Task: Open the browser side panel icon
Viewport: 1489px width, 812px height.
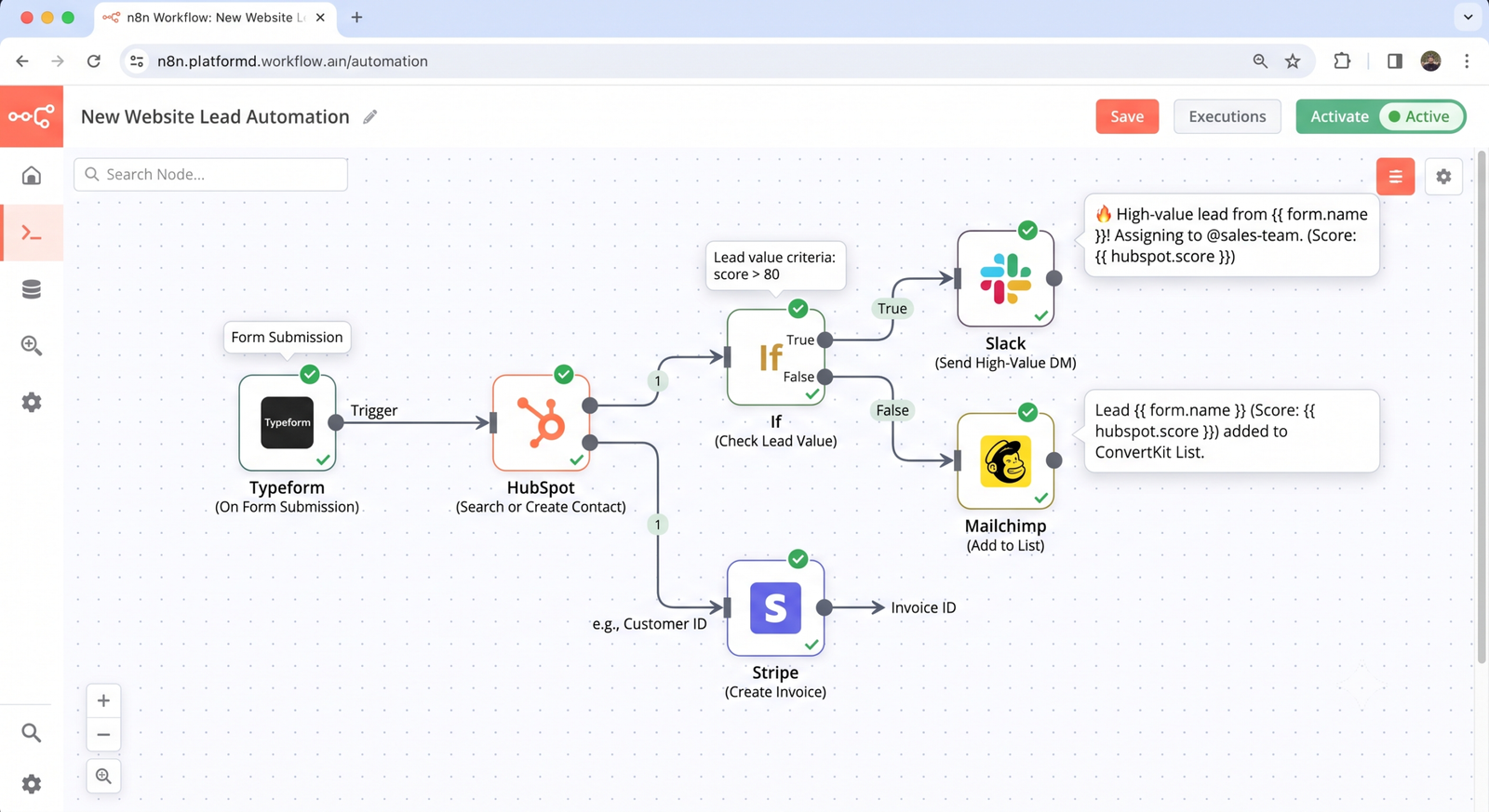Action: tap(1394, 61)
